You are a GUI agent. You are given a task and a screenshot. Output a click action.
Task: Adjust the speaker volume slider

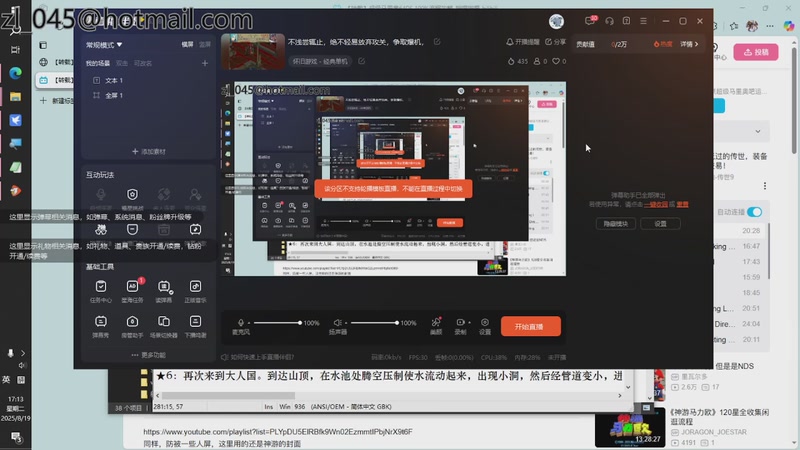(374, 323)
